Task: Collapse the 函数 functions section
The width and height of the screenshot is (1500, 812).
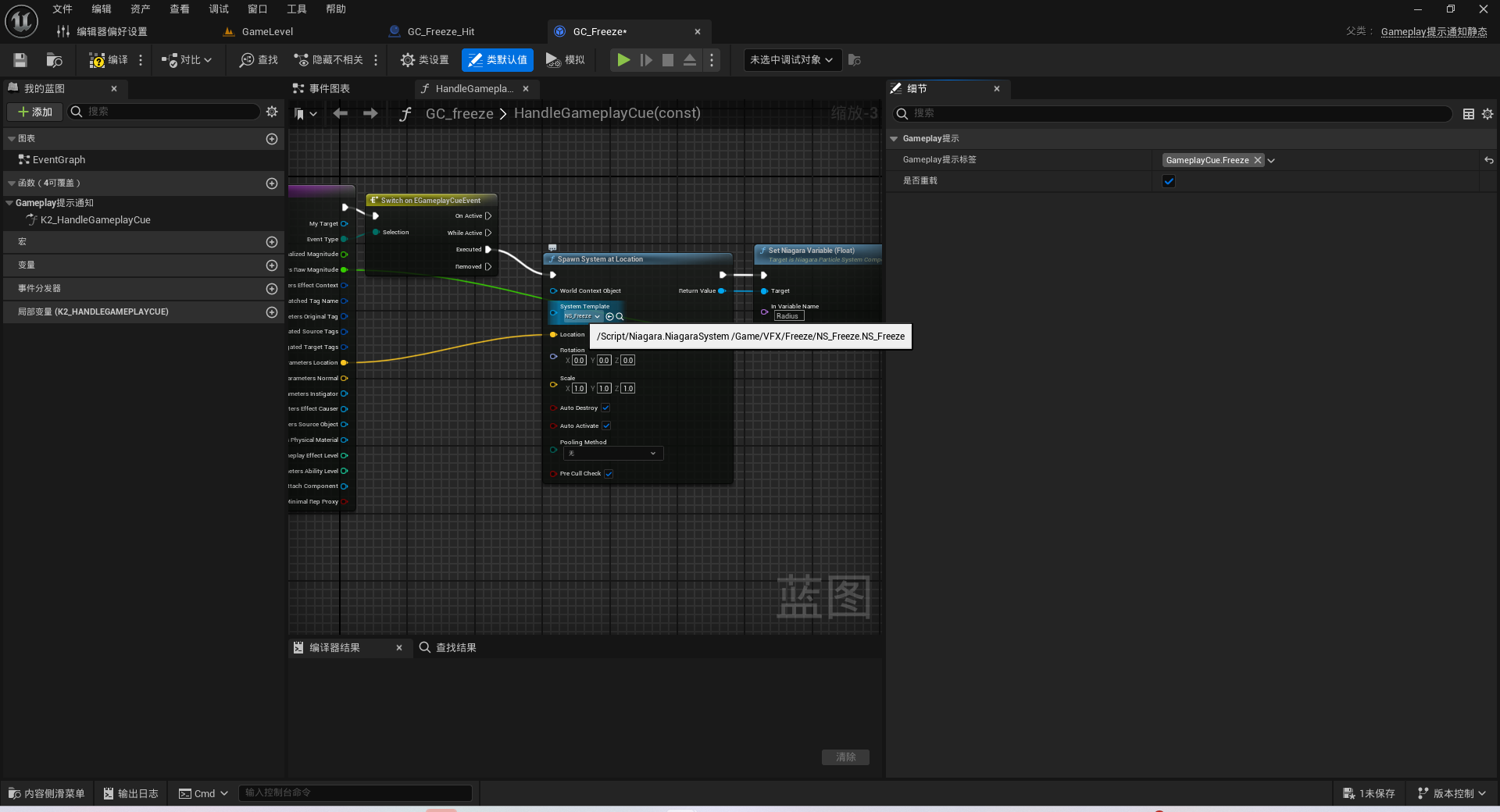Action: (x=12, y=183)
